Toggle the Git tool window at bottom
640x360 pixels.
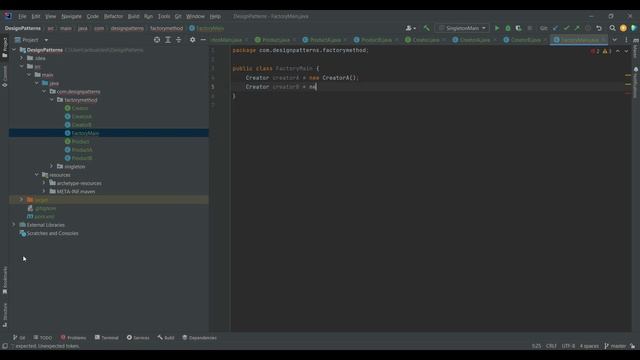coord(19,338)
